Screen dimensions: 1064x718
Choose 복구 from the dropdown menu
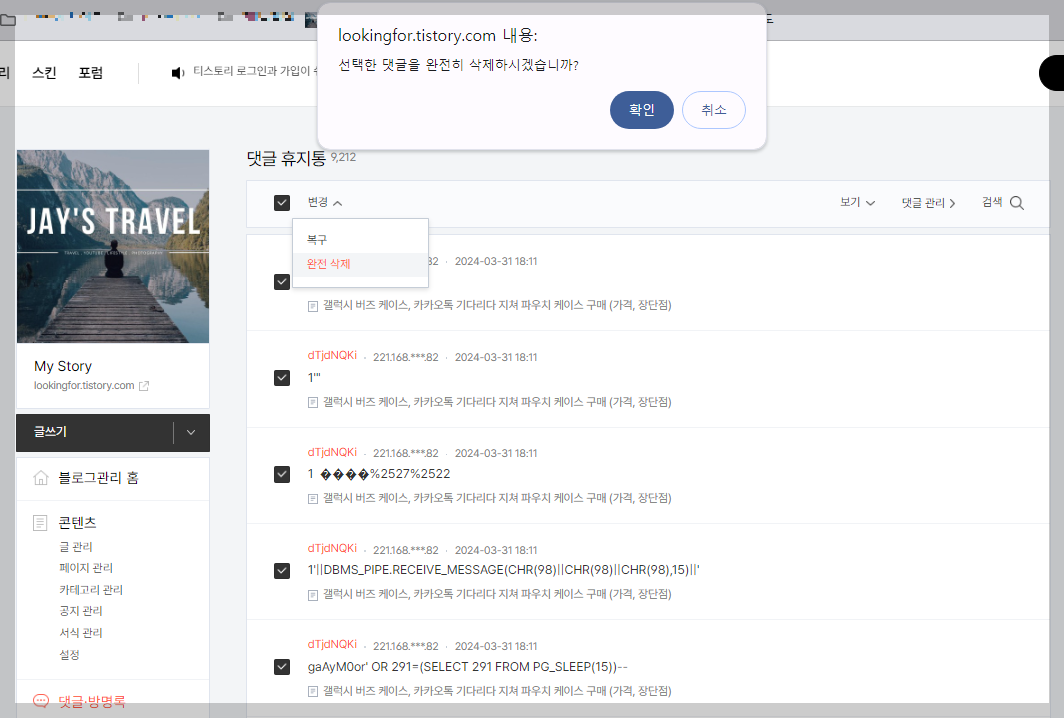pos(360,240)
